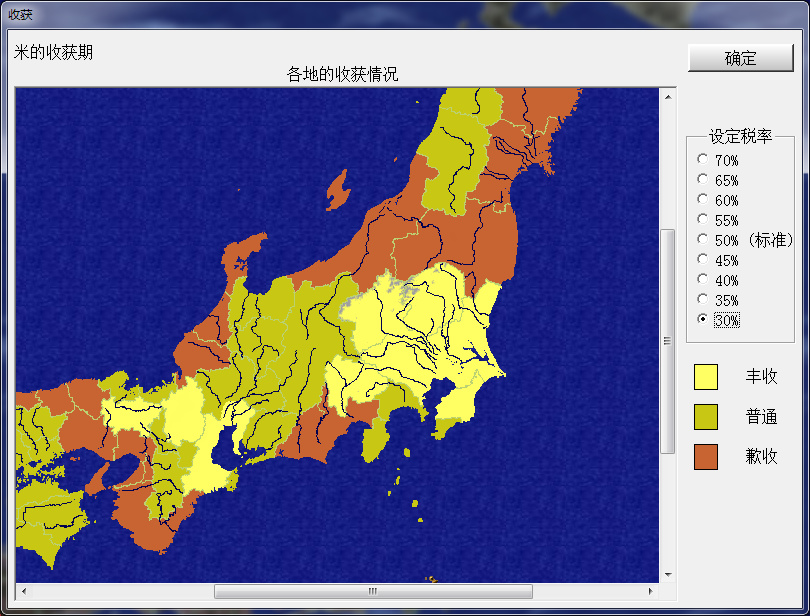The width and height of the screenshot is (810, 616).
Task: Click the small orange island in the sea
Action: [x=338, y=191]
